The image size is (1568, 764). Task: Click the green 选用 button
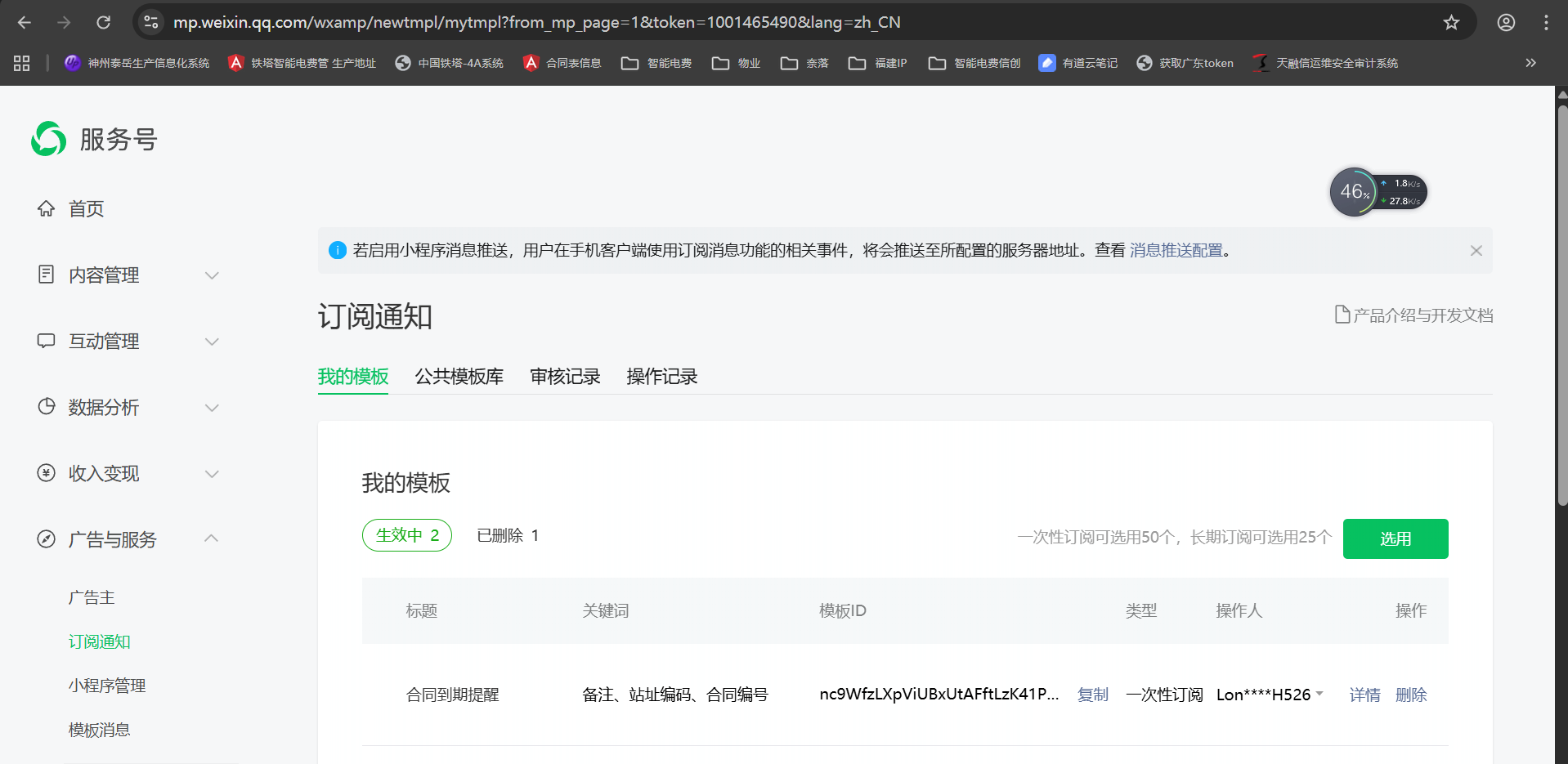(1396, 538)
